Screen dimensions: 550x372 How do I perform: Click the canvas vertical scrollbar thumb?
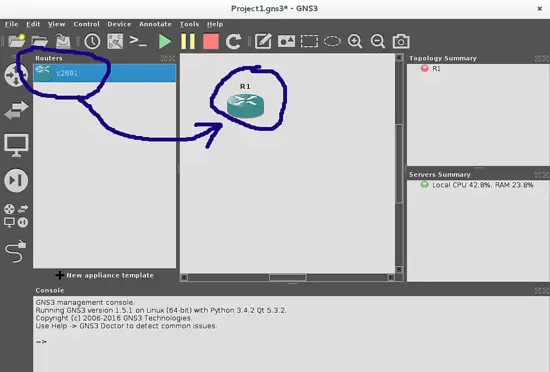[399, 163]
